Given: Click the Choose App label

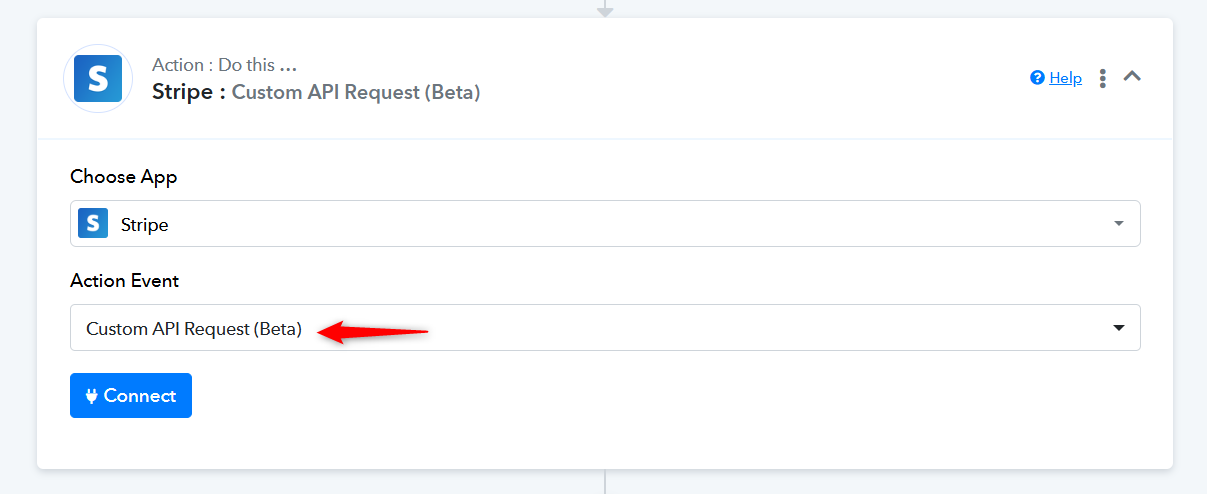Looking at the screenshot, I should pos(124,177).
